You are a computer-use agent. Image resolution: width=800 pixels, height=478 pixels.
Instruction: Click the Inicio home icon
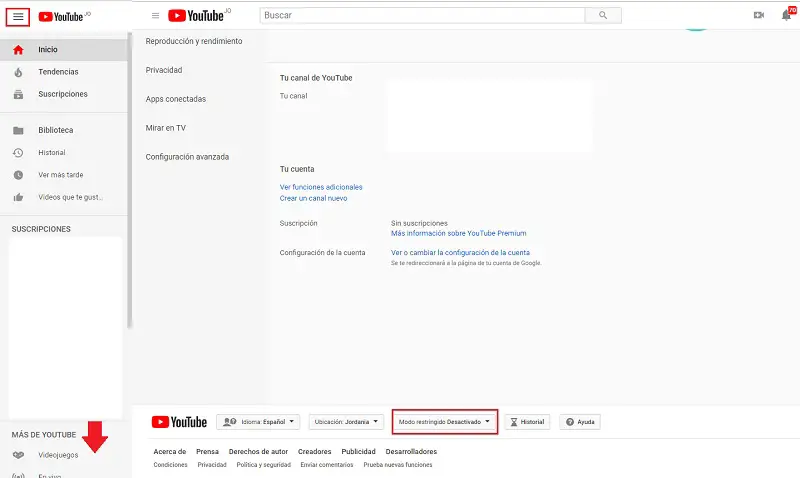pos(18,49)
